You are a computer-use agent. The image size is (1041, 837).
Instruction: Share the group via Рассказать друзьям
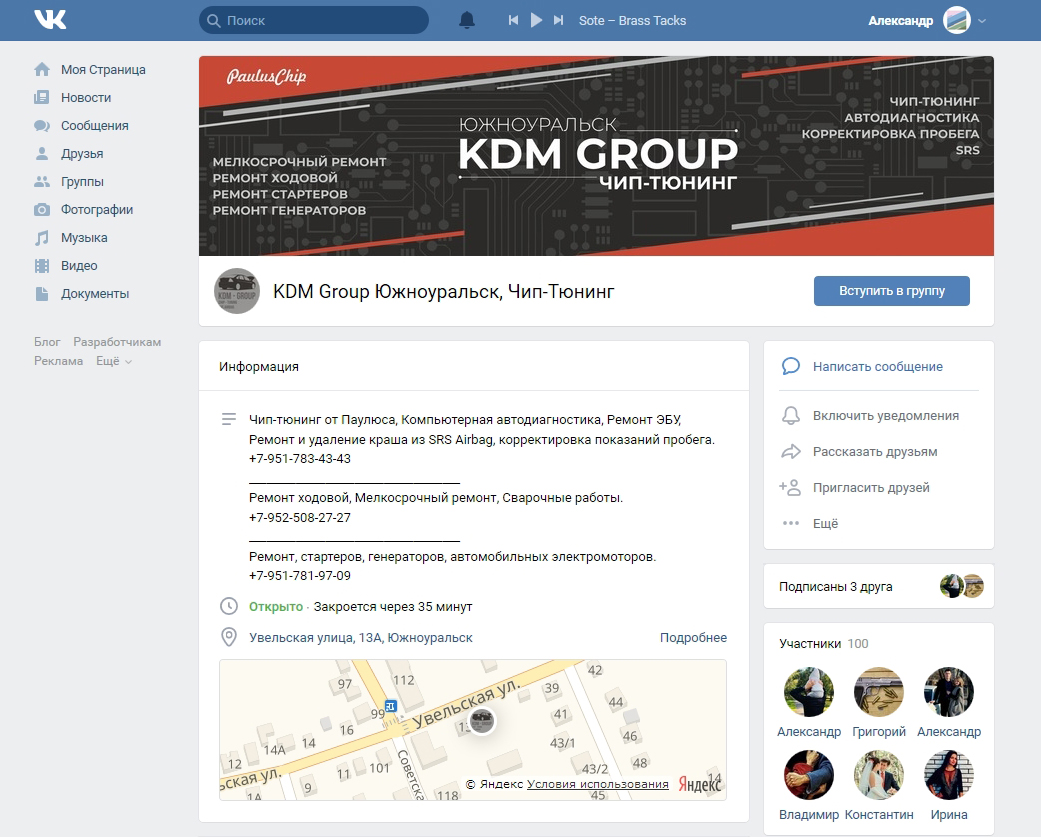[x=875, y=451]
